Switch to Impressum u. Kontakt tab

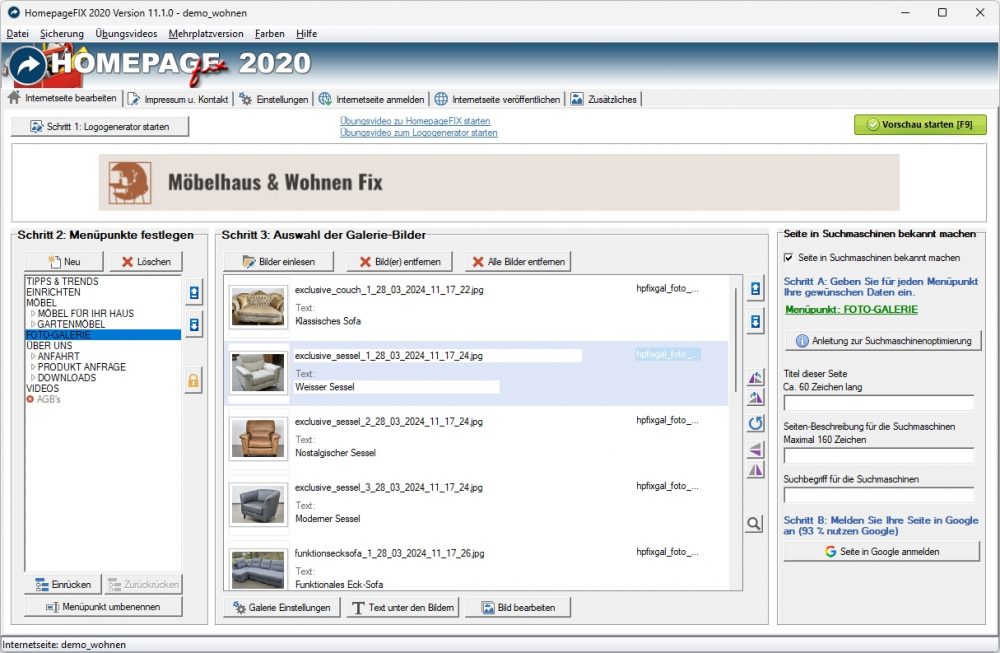point(178,99)
